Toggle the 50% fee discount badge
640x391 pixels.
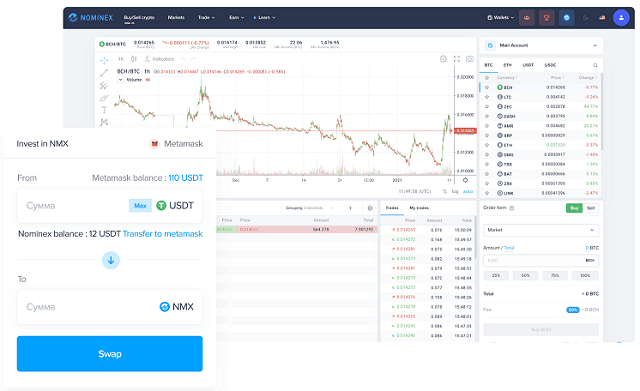[x=573, y=310]
